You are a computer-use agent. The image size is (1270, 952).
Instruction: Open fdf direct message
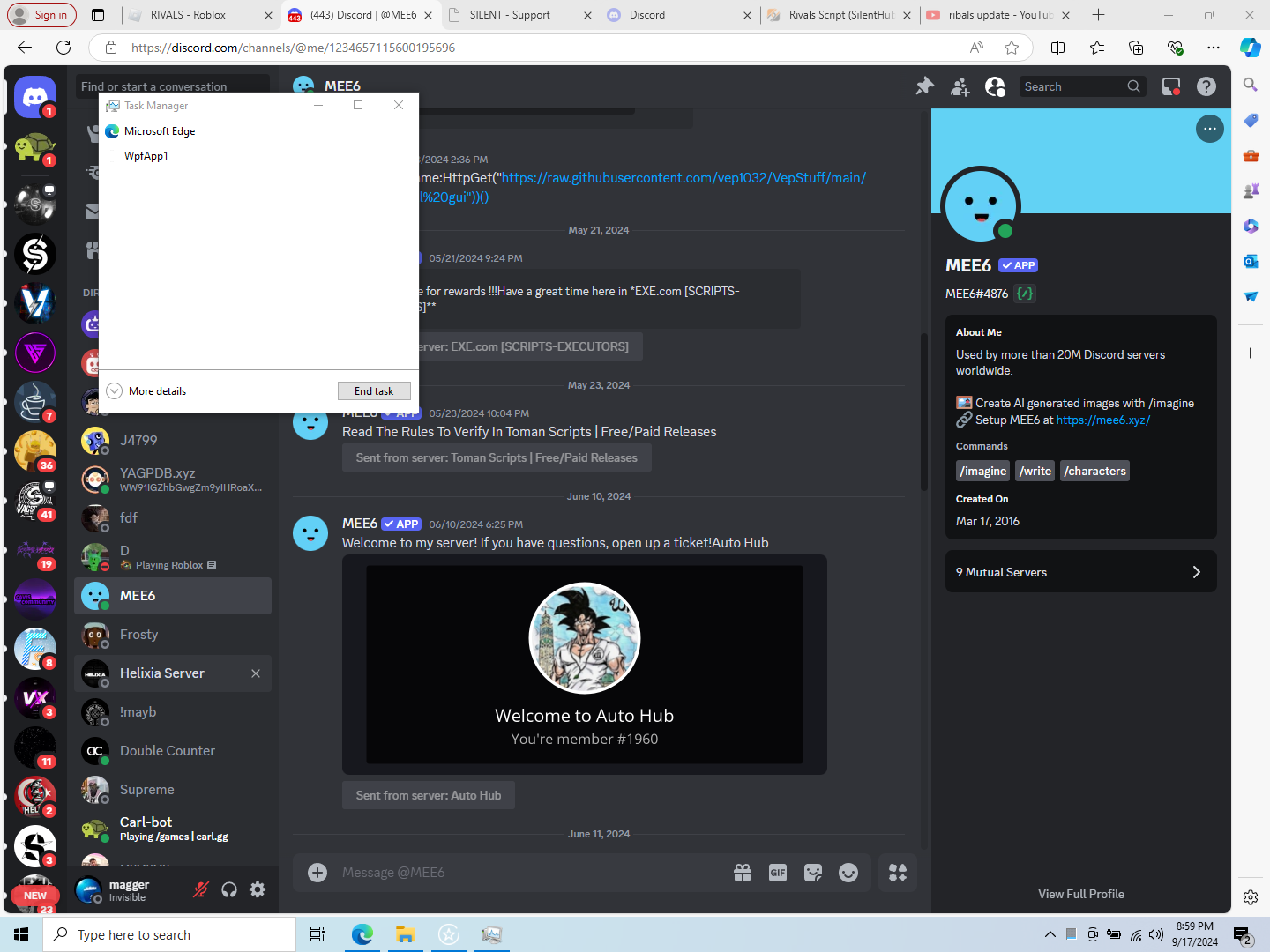tap(173, 518)
